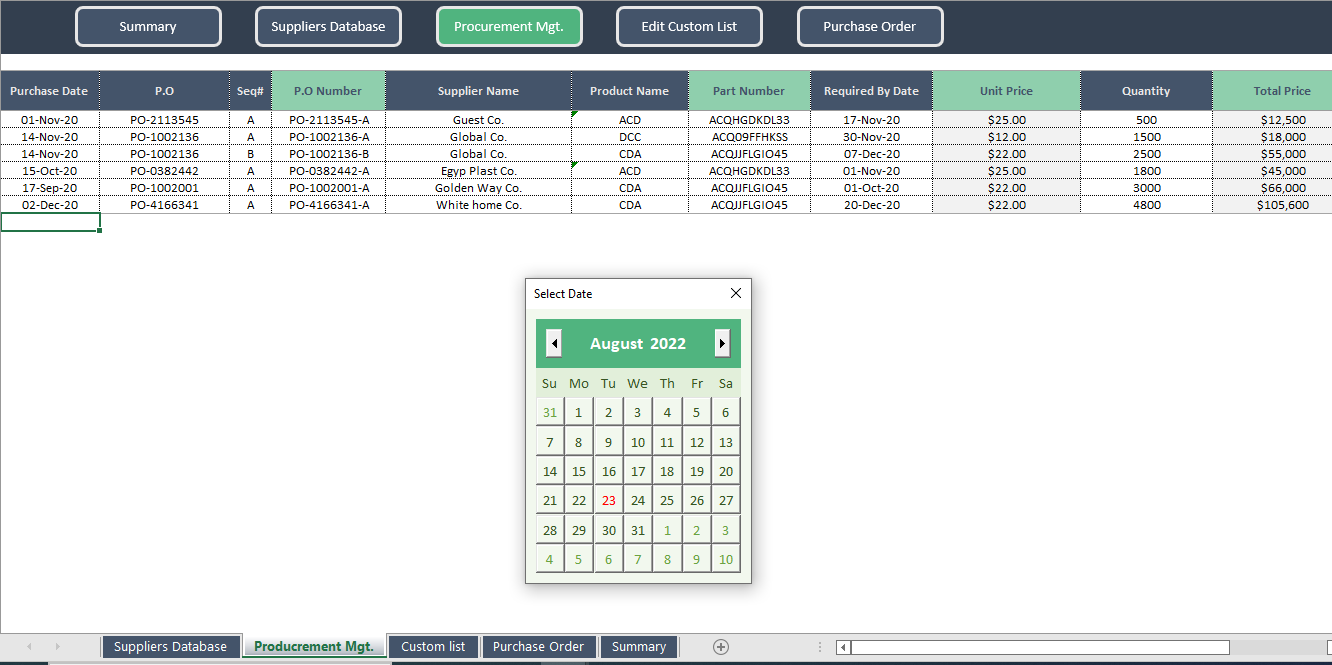The image size is (1332, 665).
Task: Open the Edit Custom List button
Action: (x=689, y=27)
